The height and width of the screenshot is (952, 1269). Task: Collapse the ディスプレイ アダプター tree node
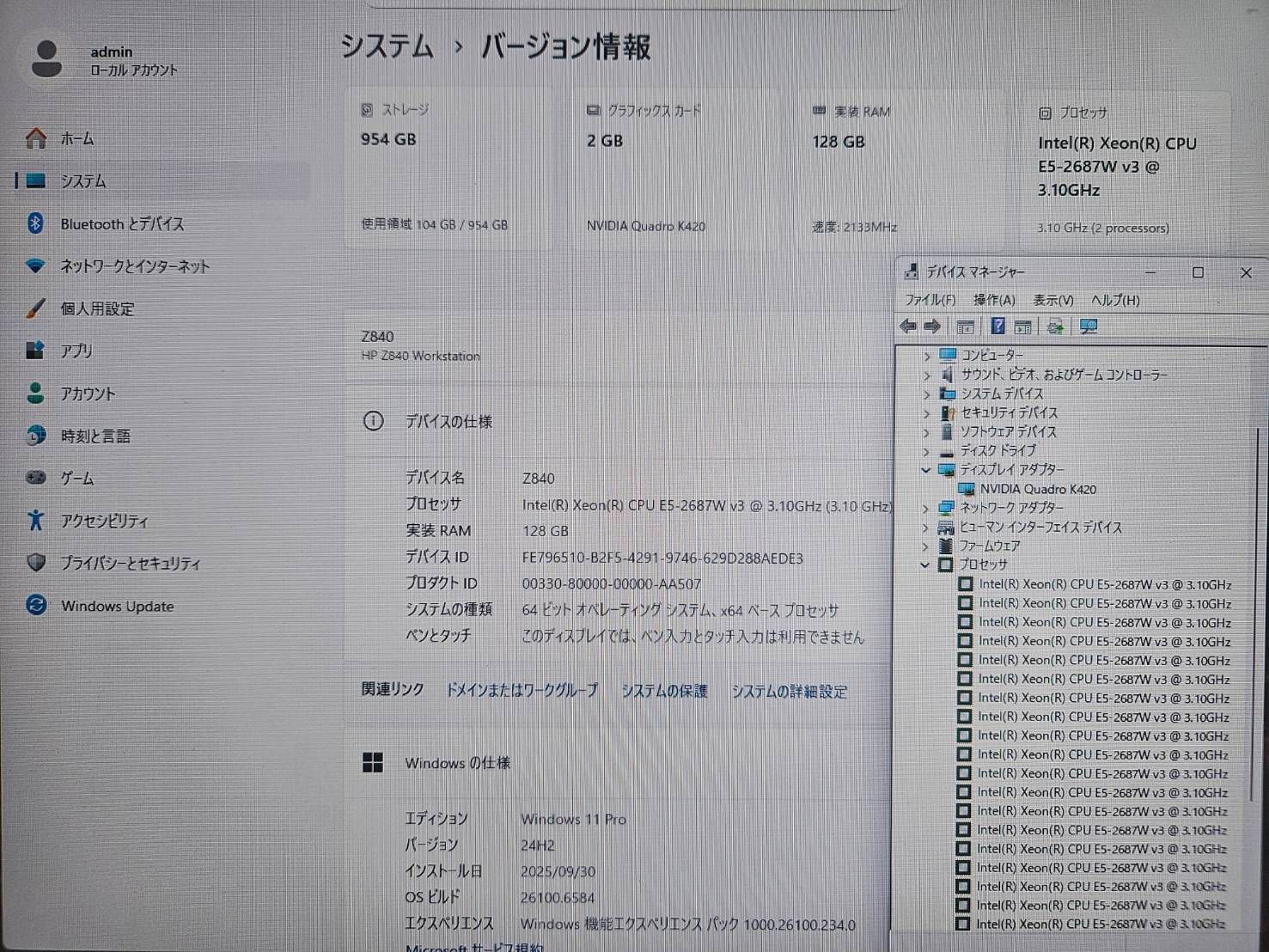point(925,470)
